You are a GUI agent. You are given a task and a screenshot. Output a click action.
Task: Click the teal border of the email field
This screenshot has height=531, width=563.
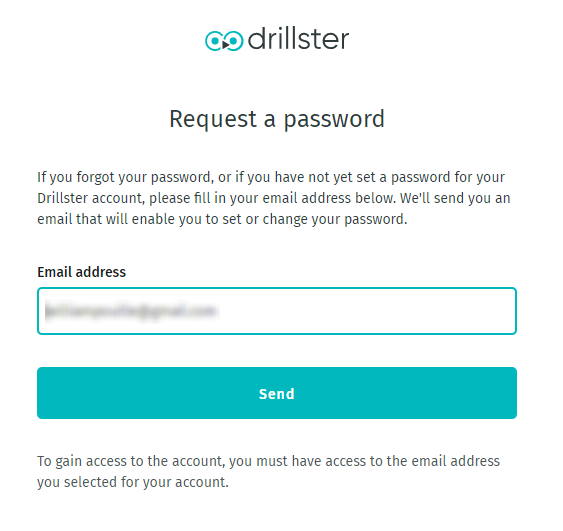277,288
